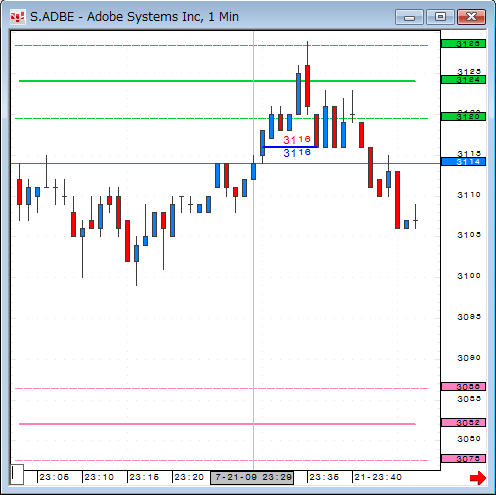Click the 23:10 time axis label
496x495 pixels.
point(99,477)
